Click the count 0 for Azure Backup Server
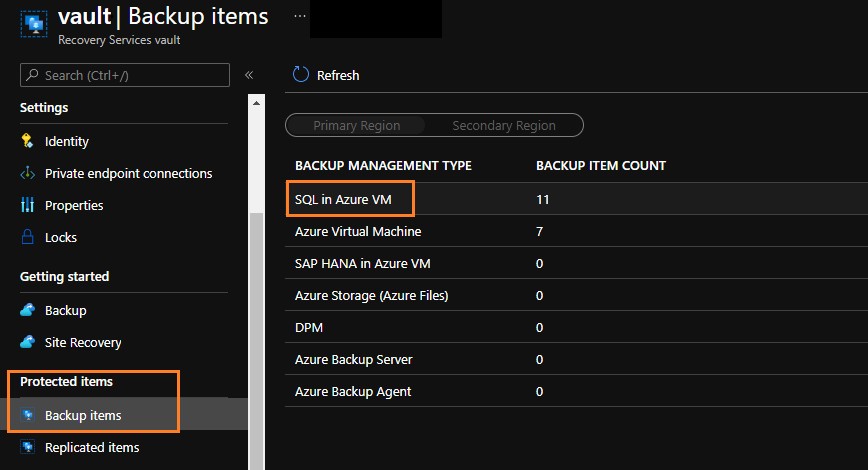This screenshot has width=868, height=470. pyautogui.click(x=540, y=359)
